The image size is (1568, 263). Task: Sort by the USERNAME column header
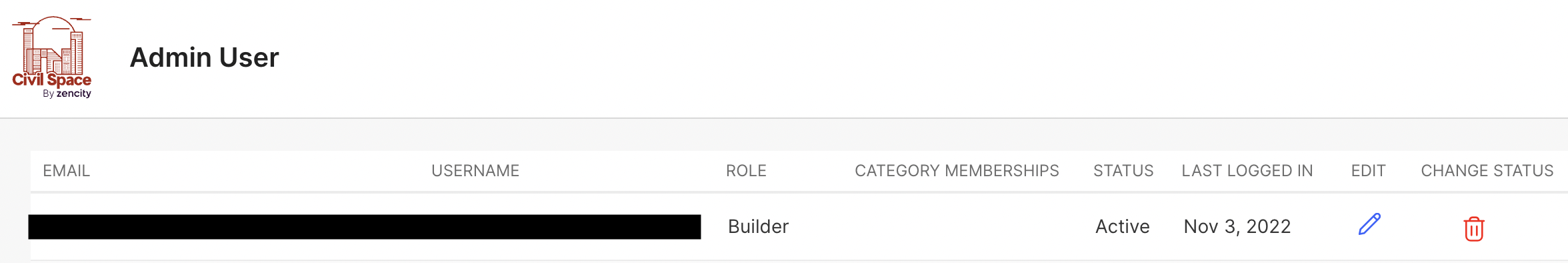[x=475, y=171]
